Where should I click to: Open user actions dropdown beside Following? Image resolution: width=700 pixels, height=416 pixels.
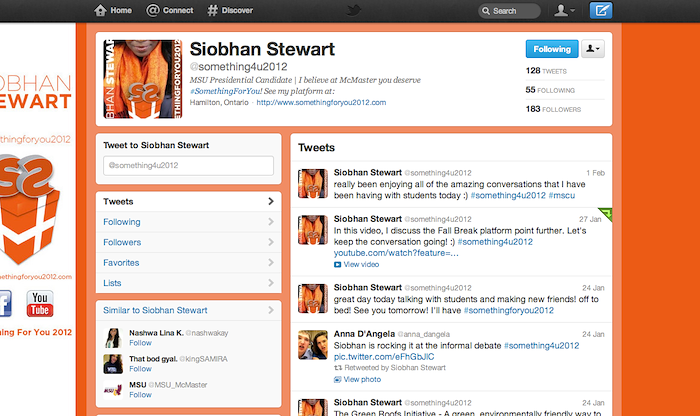[x=593, y=49]
